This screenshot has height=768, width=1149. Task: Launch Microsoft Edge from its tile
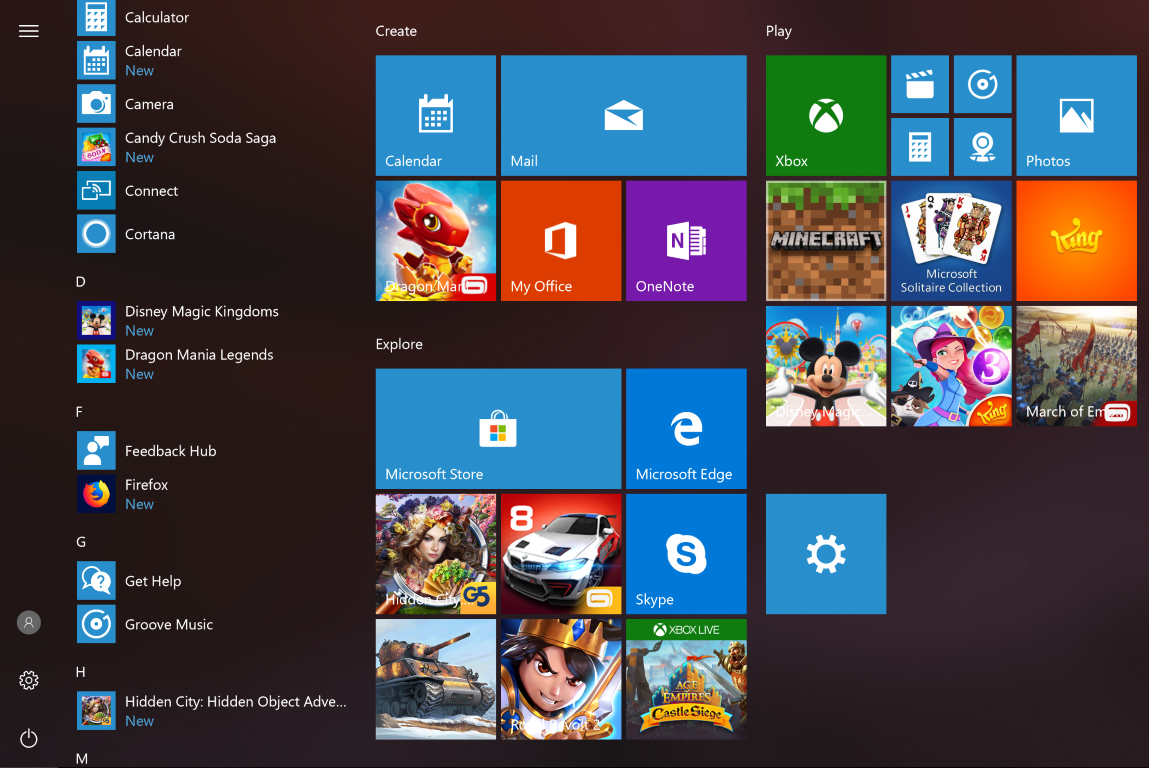pos(686,428)
